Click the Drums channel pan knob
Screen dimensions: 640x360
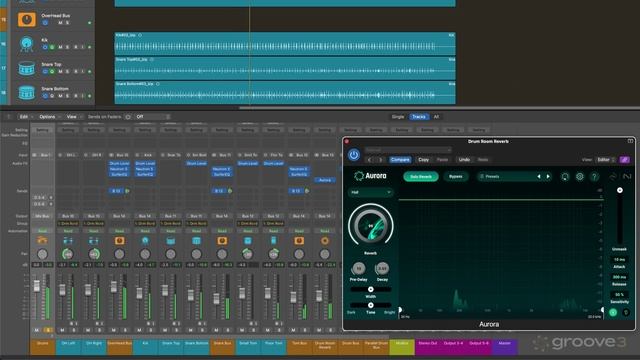coord(42,254)
